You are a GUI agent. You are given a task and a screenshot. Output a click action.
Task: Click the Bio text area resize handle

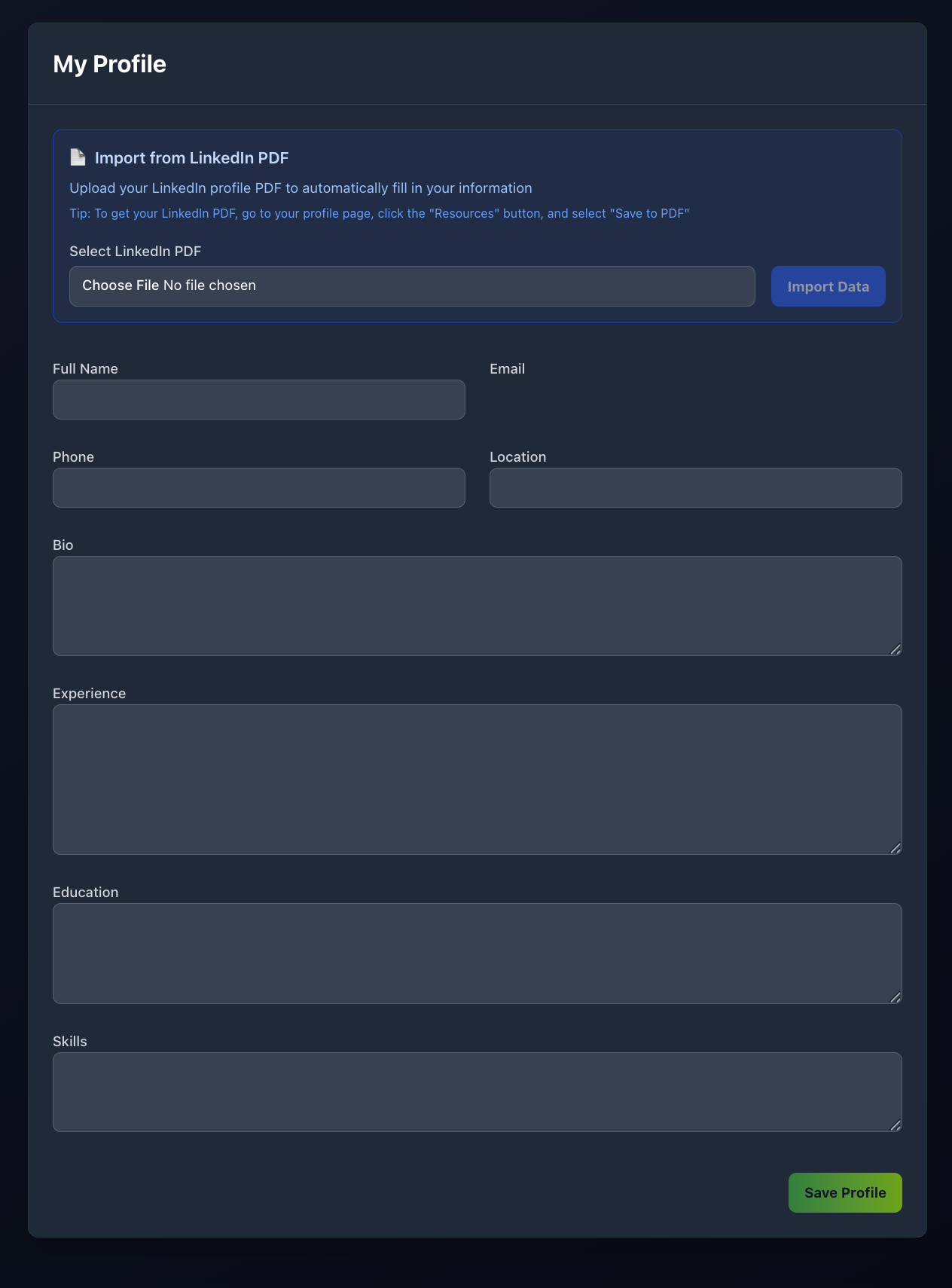(896, 649)
